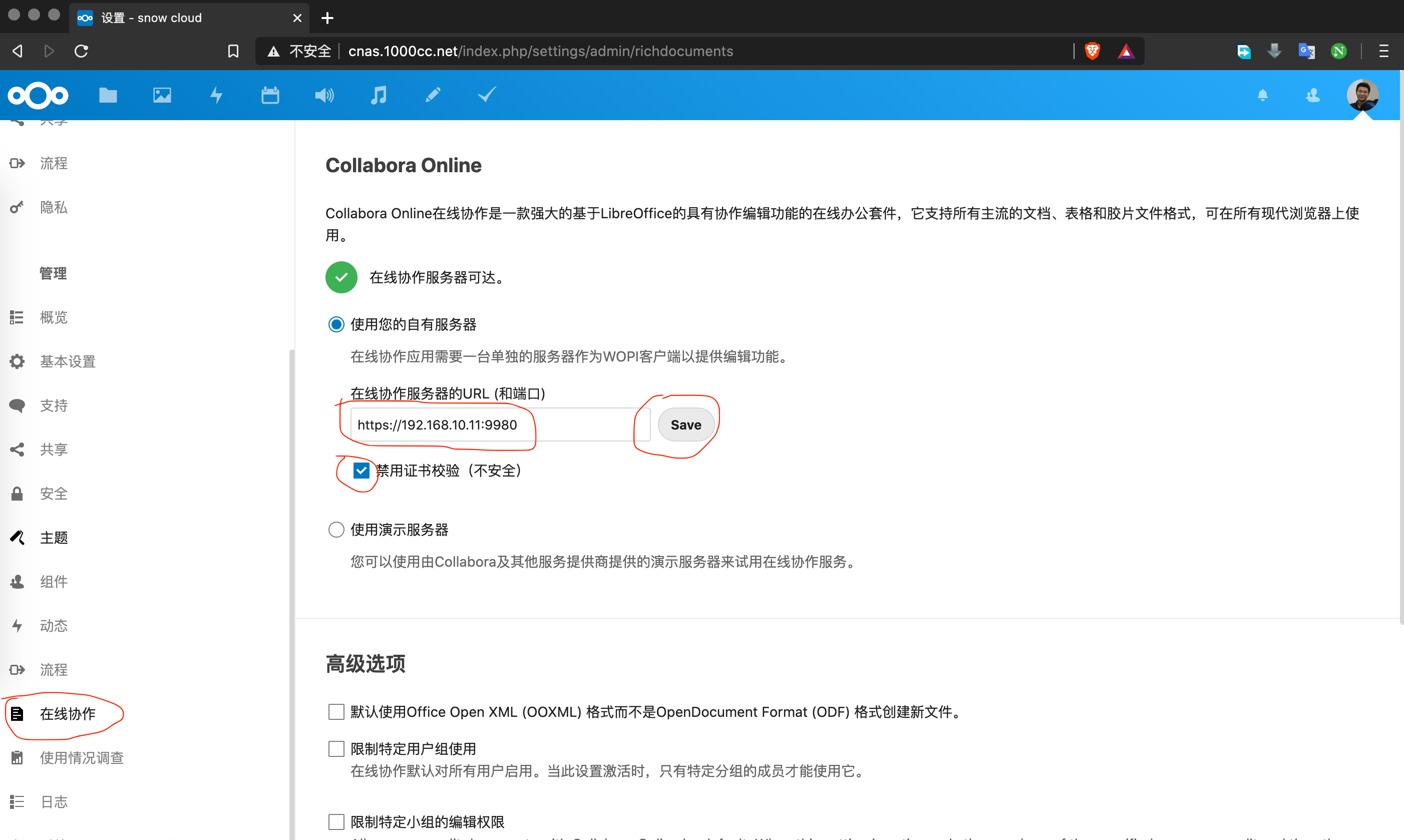Open the Notes pencil app icon
The height and width of the screenshot is (840, 1404).
coord(433,95)
